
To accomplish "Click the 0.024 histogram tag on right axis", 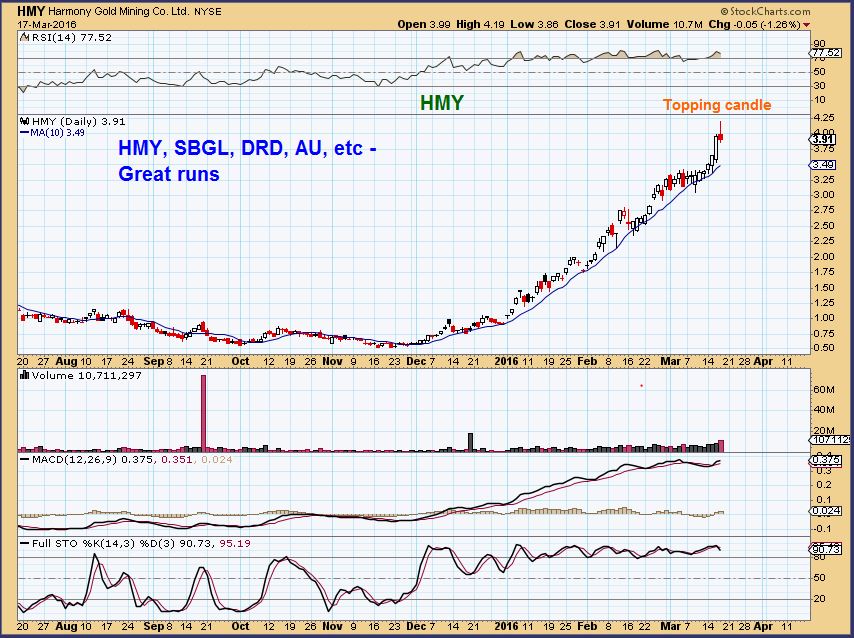I will 825,511.
